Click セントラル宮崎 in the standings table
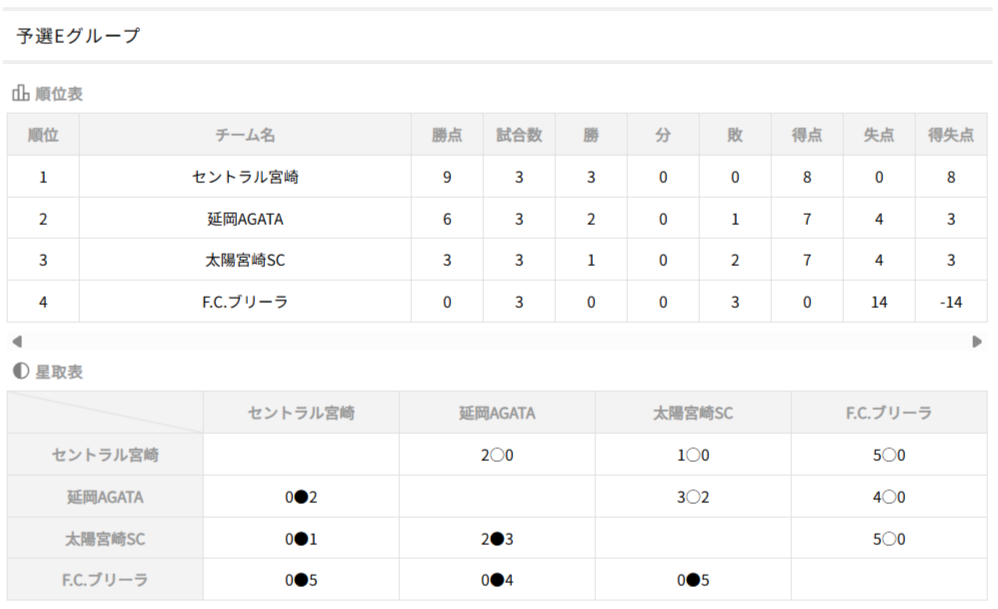Image resolution: width=998 pixels, height=609 pixels. 245,177
